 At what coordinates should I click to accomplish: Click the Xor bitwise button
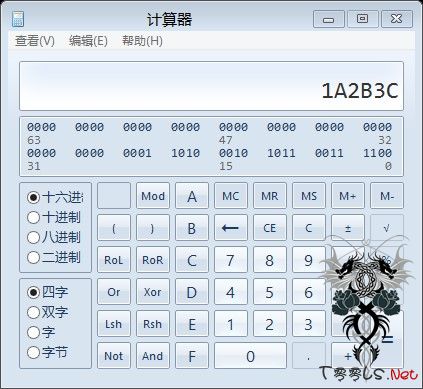click(x=153, y=292)
